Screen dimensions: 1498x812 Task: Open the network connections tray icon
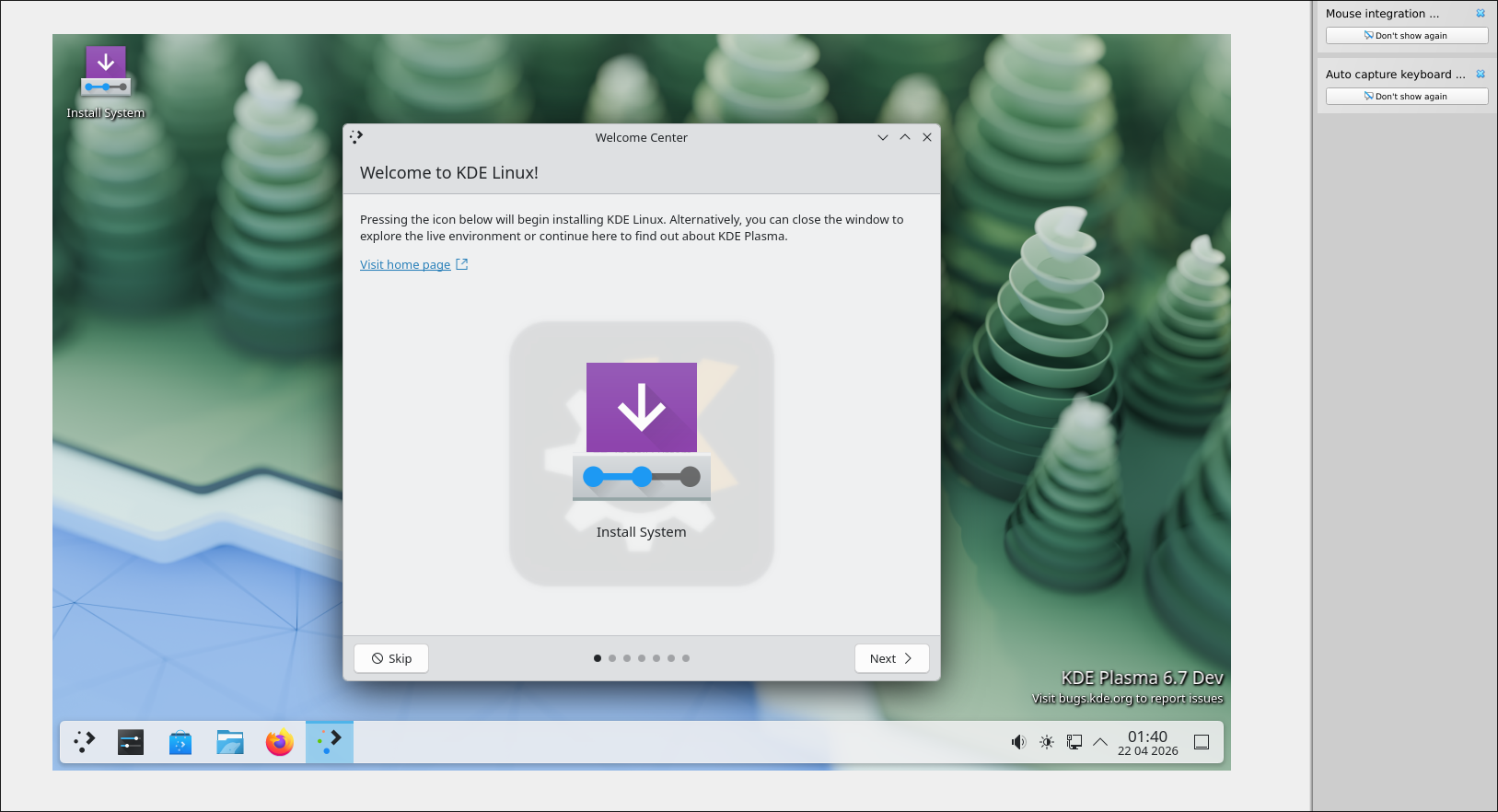[x=1074, y=742]
